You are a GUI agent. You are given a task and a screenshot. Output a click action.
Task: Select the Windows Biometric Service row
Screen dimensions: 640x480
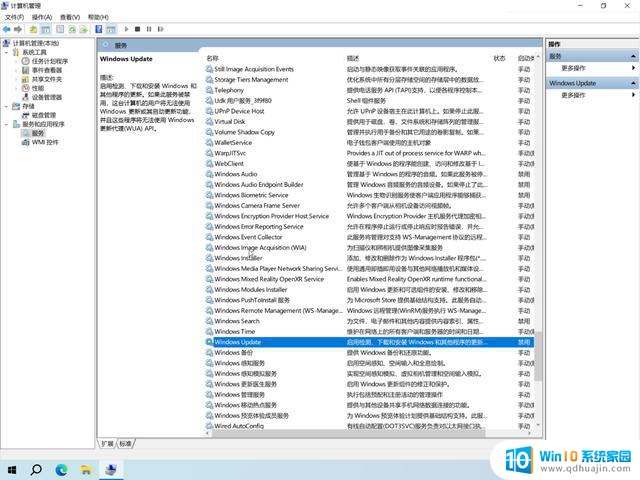tap(369, 195)
